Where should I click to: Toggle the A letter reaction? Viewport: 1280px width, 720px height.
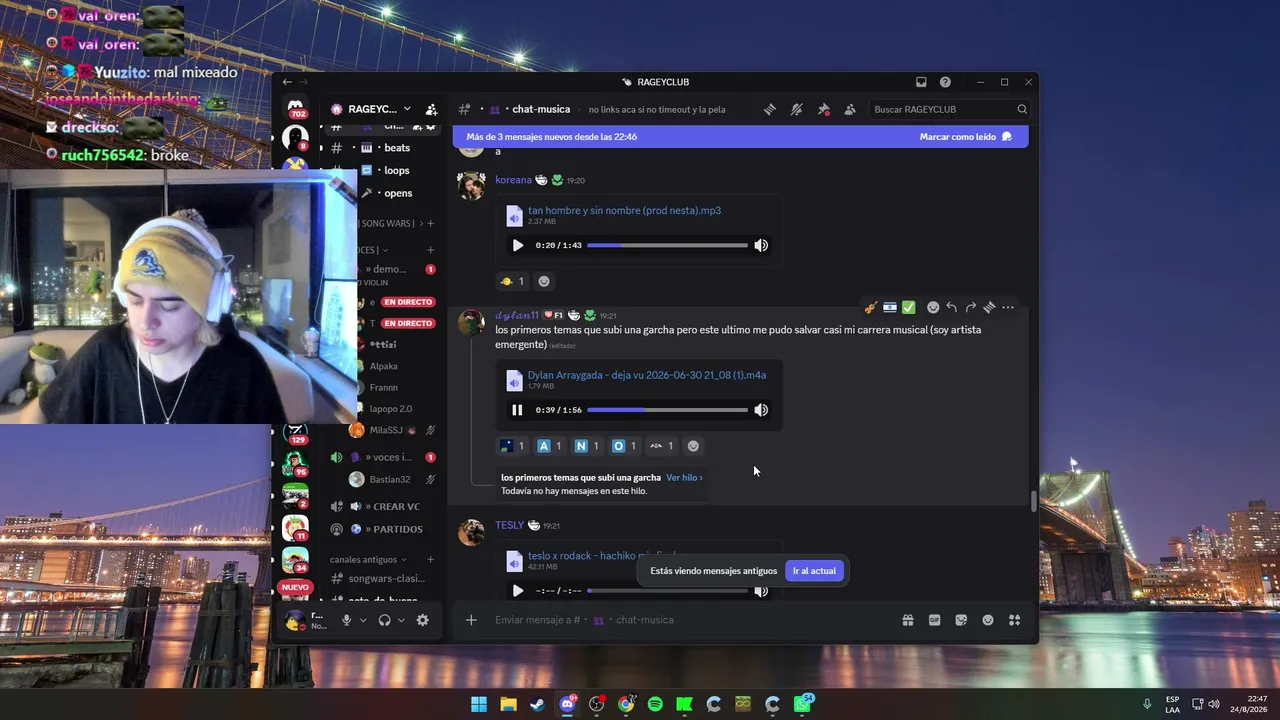[549, 446]
